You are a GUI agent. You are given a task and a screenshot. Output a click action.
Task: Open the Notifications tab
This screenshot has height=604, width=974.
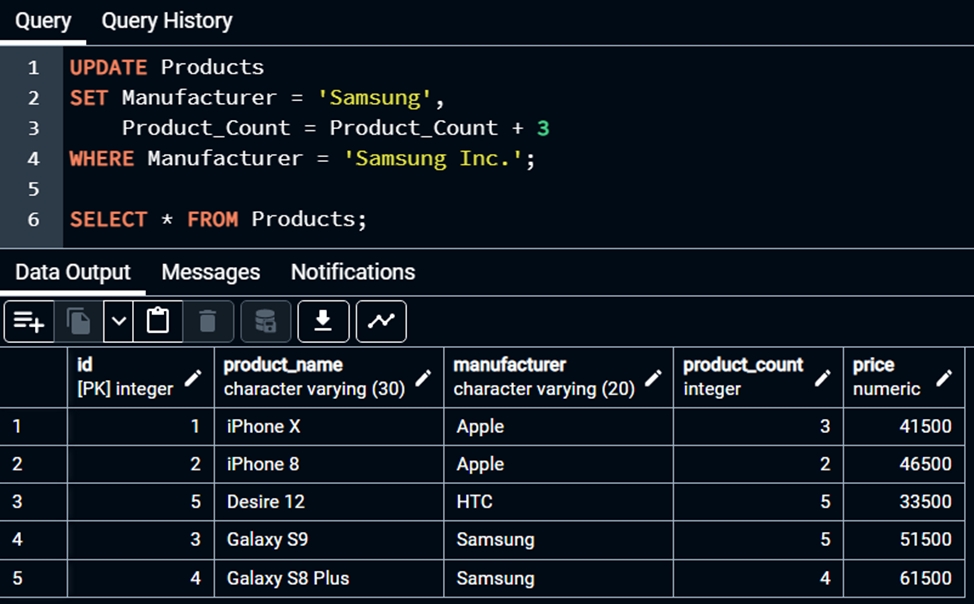pos(352,272)
